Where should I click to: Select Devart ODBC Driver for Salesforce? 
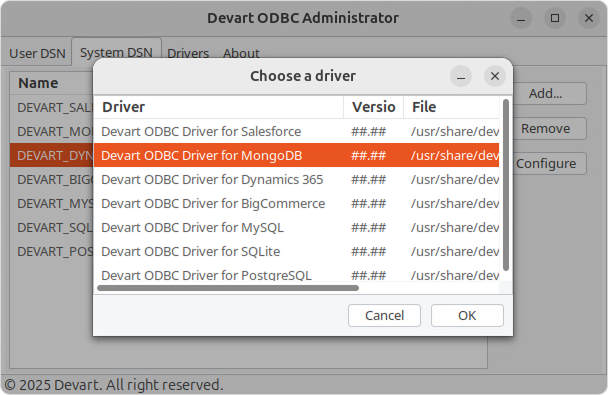click(297, 131)
